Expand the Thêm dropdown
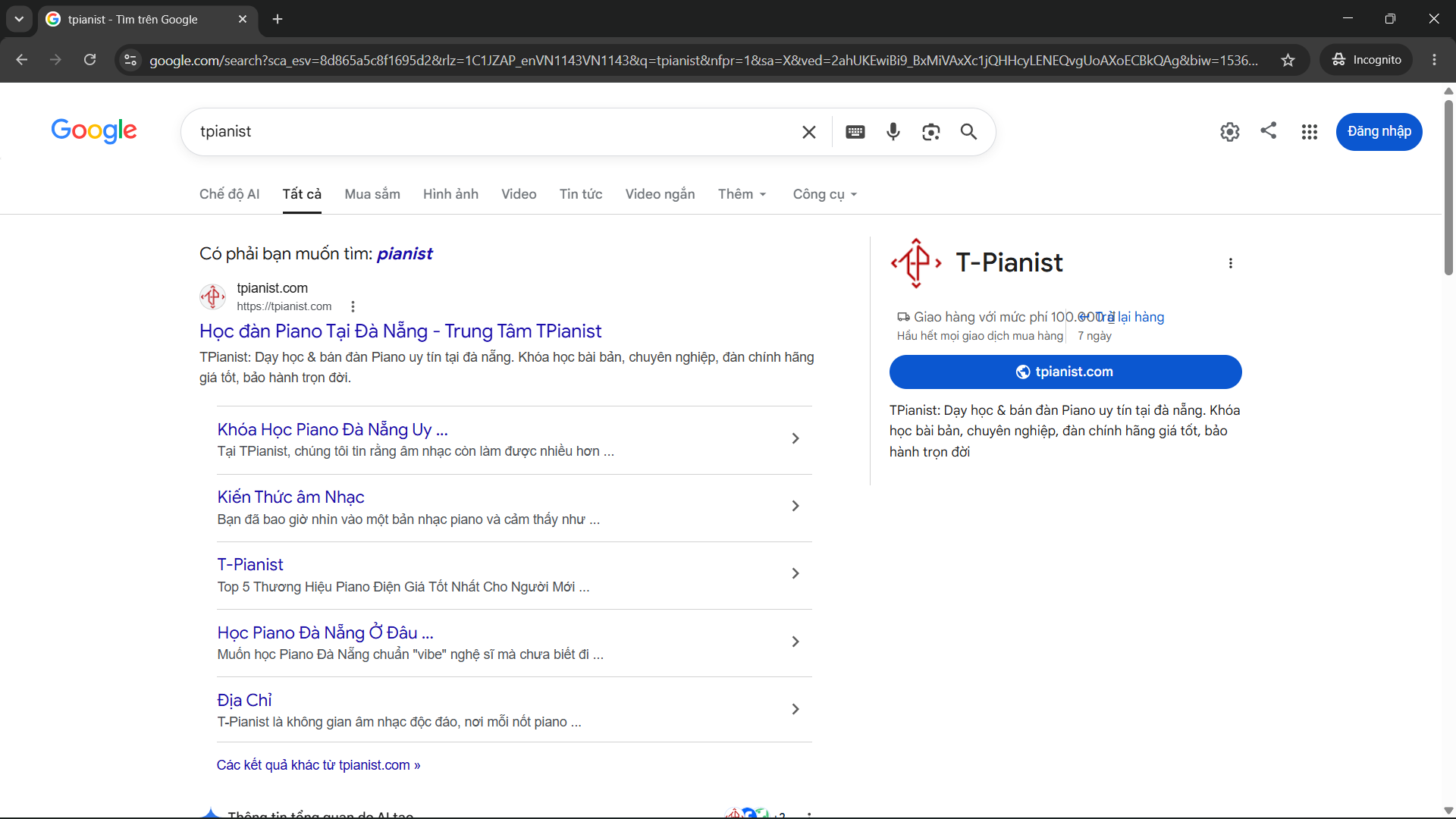 pyautogui.click(x=742, y=194)
